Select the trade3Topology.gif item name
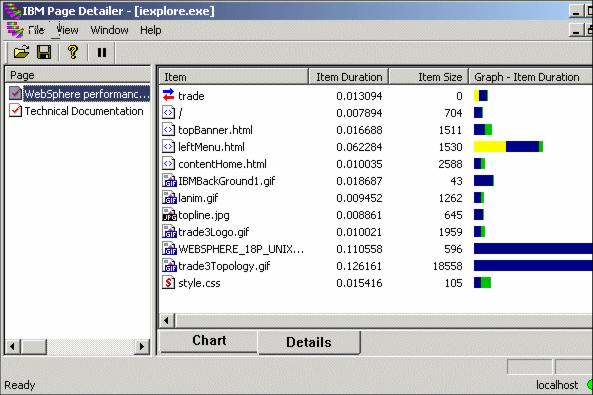 point(224,266)
